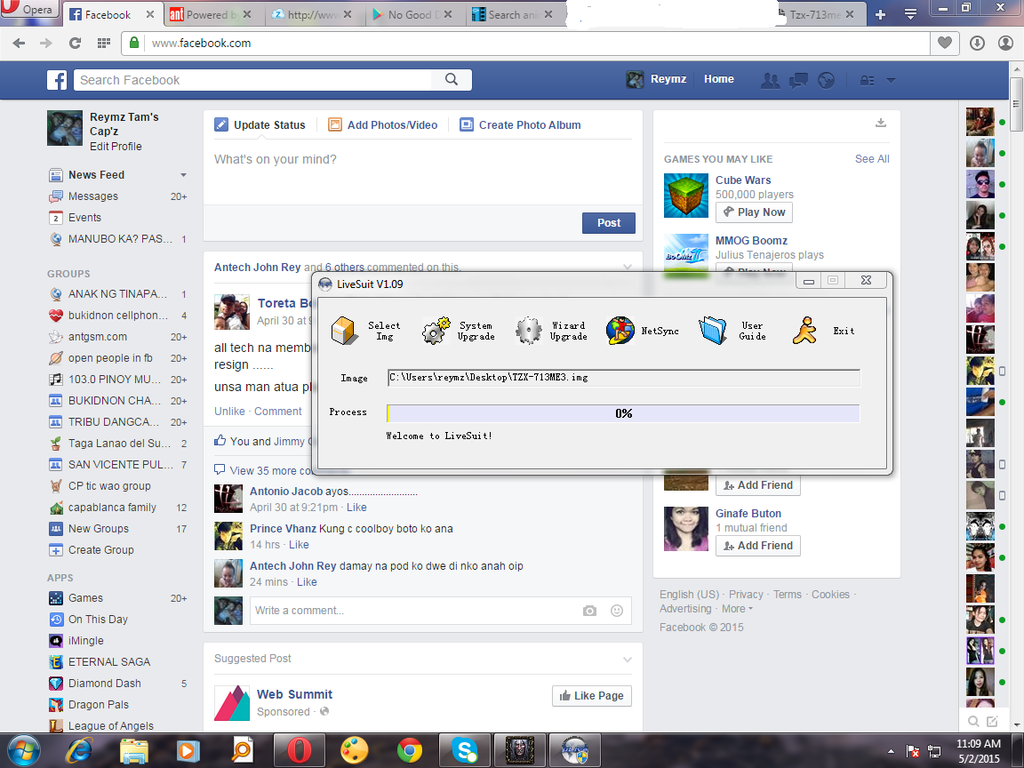Open the capablanca family group
The image size is (1024, 768).
[112, 507]
